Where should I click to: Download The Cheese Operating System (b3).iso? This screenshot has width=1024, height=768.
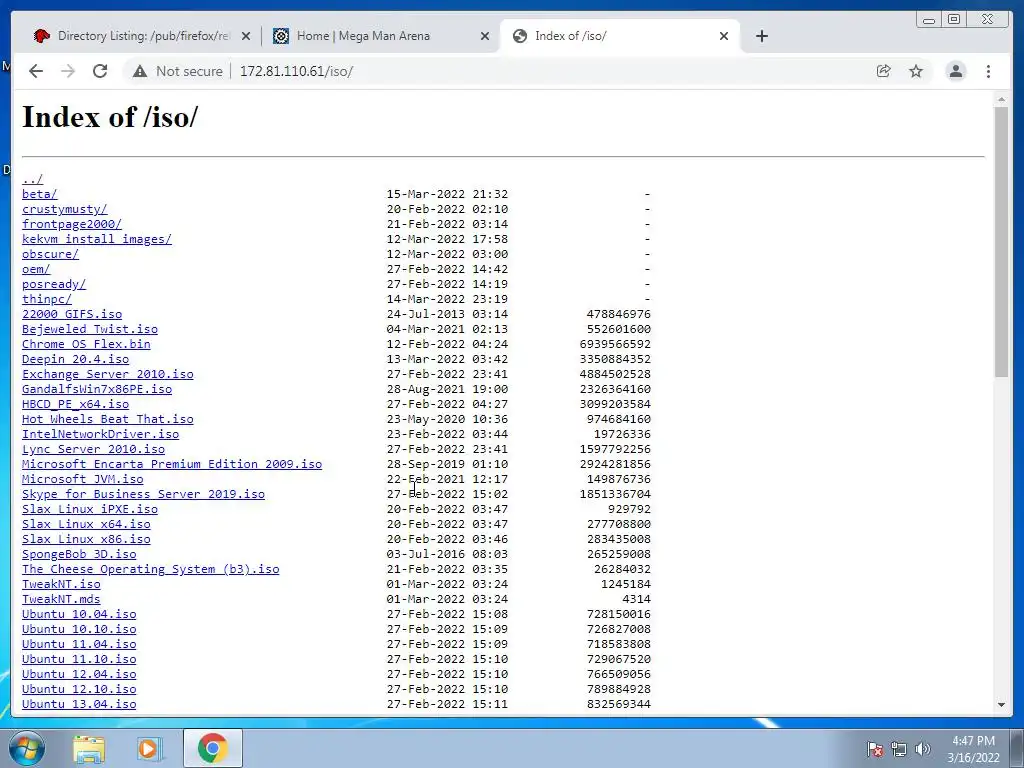pos(150,569)
